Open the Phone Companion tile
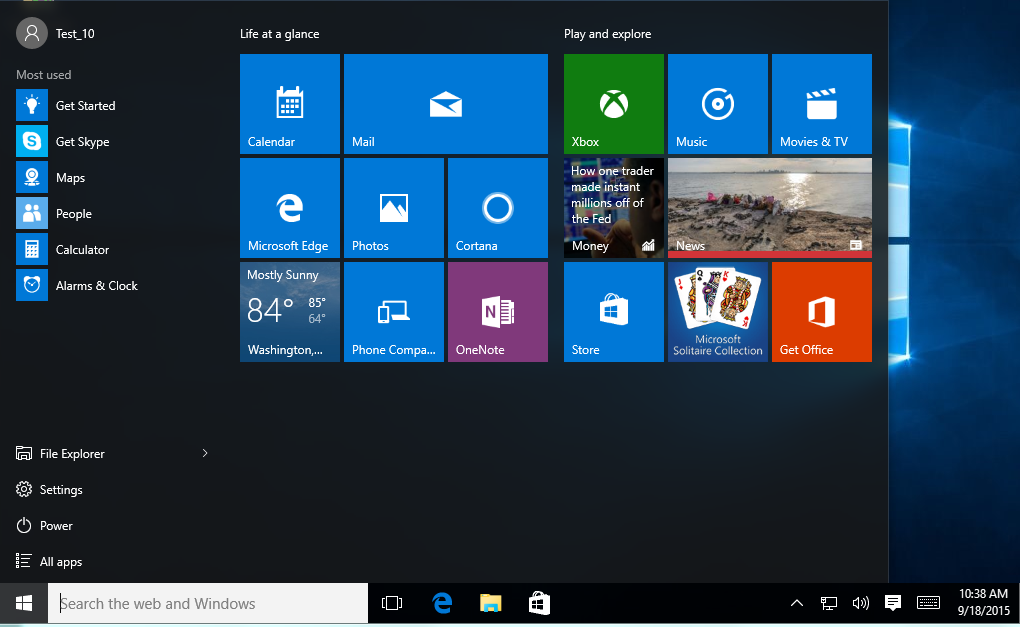This screenshot has height=627, width=1020. (x=394, y=312)
